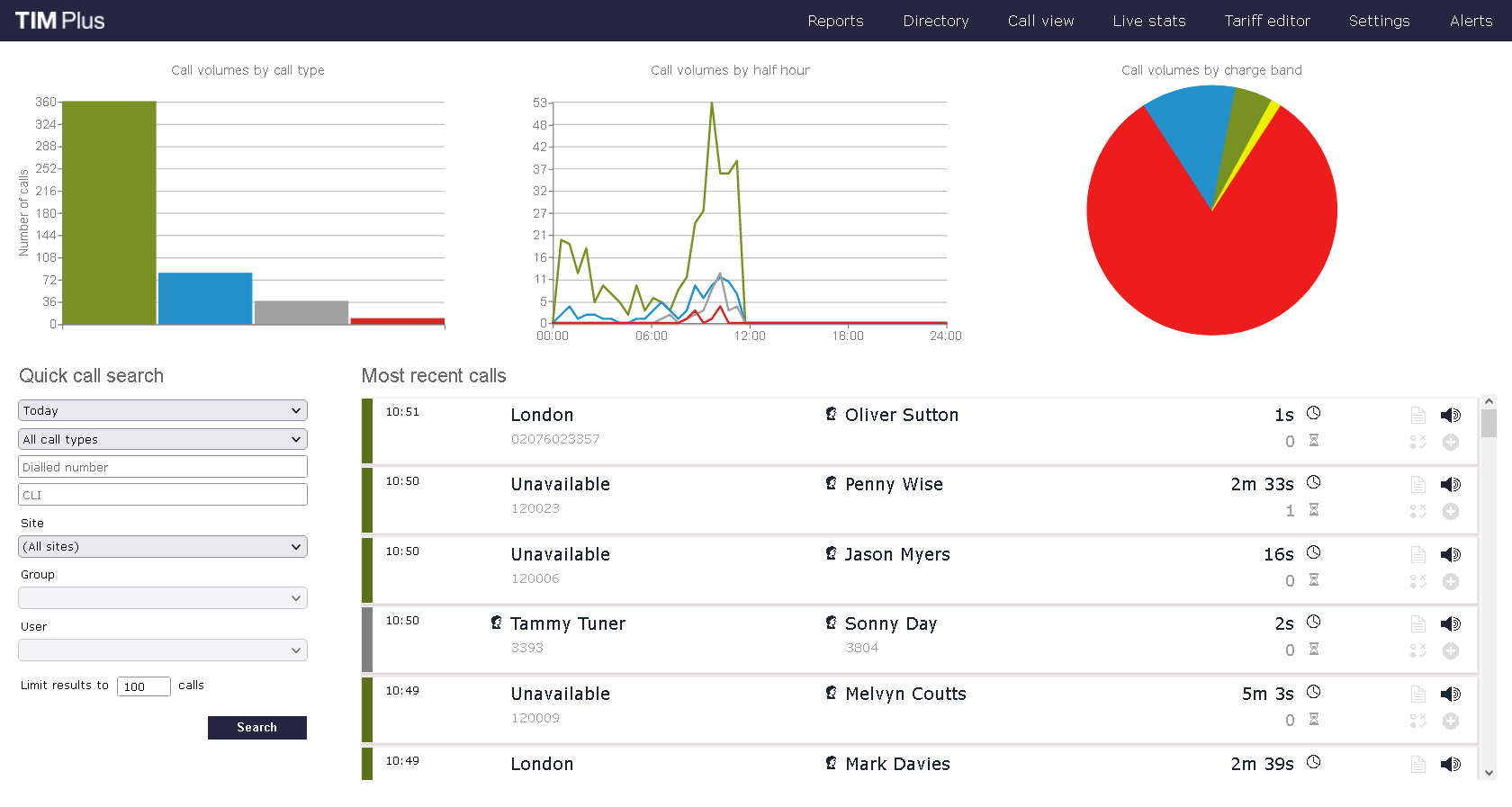
Task: Go to the Live stats page
Action: (1148, 21)
